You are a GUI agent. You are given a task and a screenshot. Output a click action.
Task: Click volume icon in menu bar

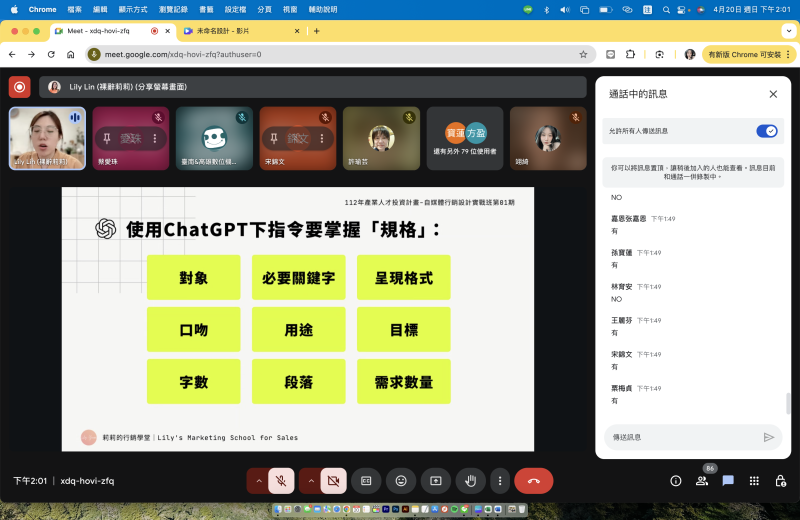(565, 10)
